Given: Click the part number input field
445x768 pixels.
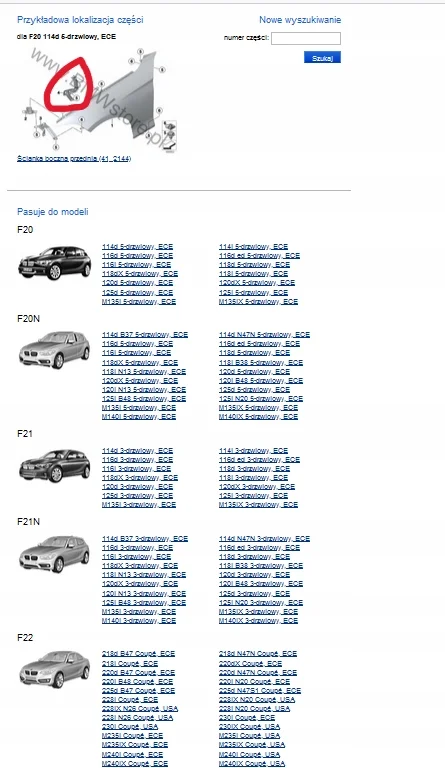Looking at the screenshot, I should tap(306, 38).
